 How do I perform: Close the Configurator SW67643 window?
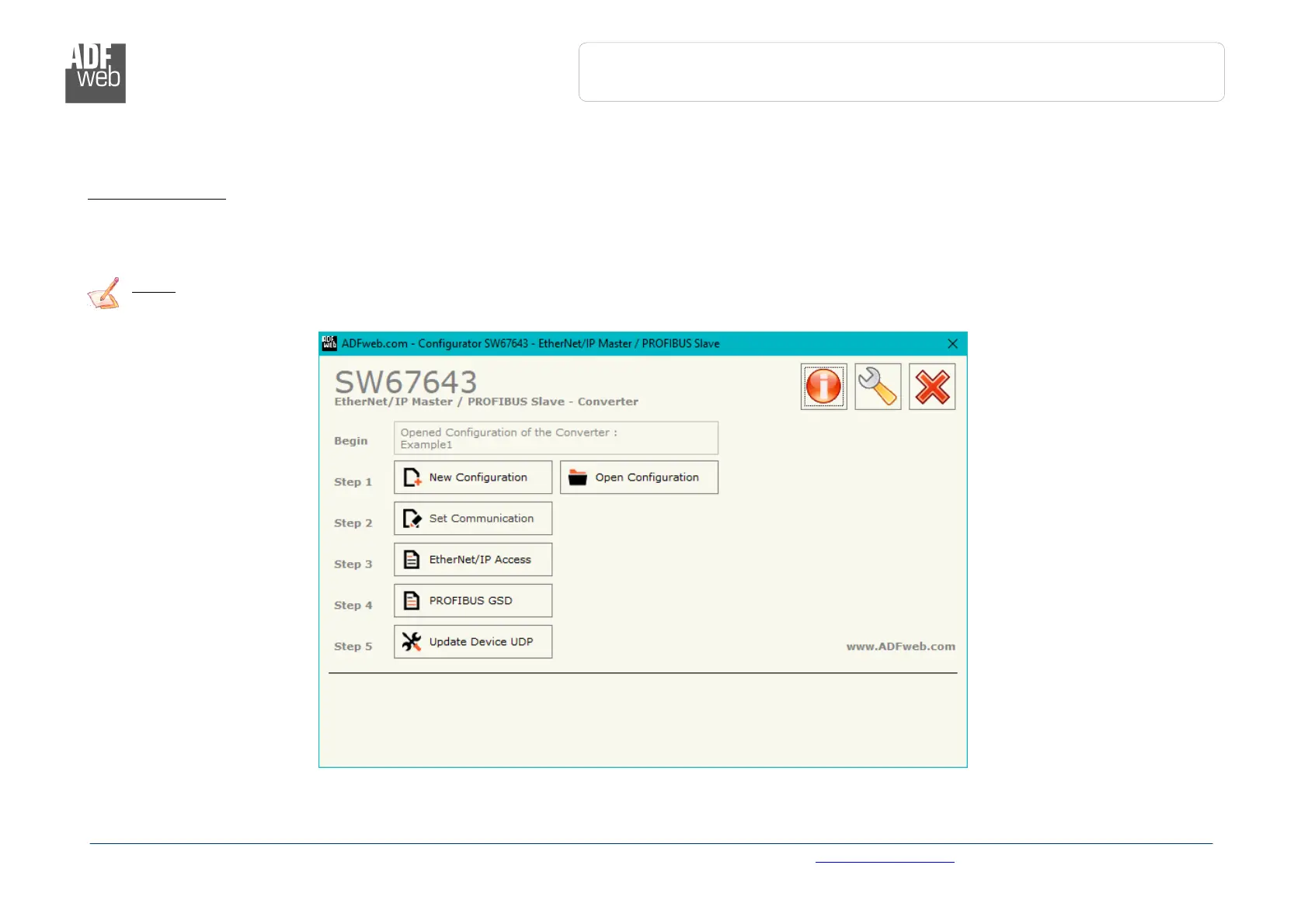953,344
